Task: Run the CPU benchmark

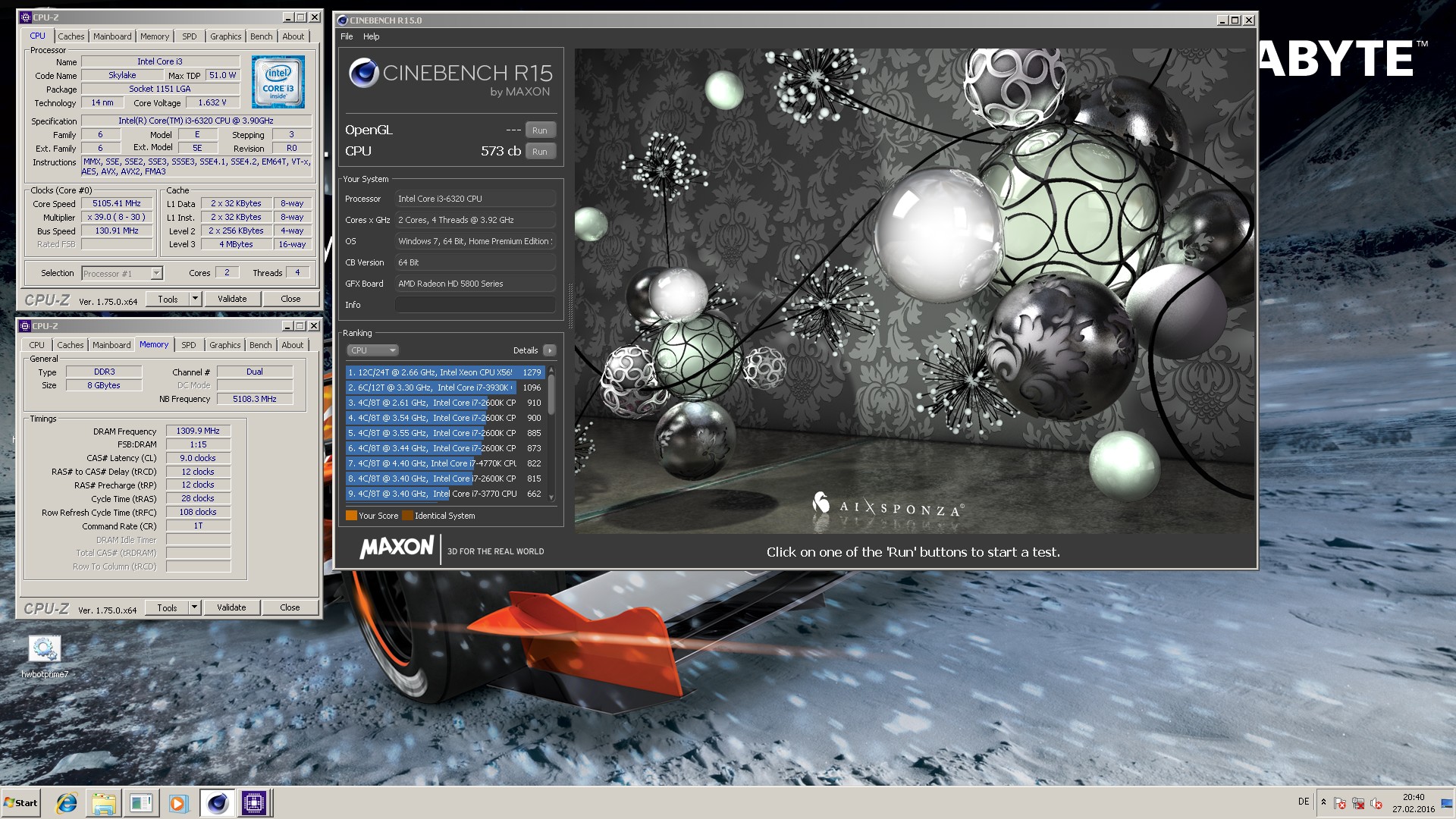Action: click(540, 152)
